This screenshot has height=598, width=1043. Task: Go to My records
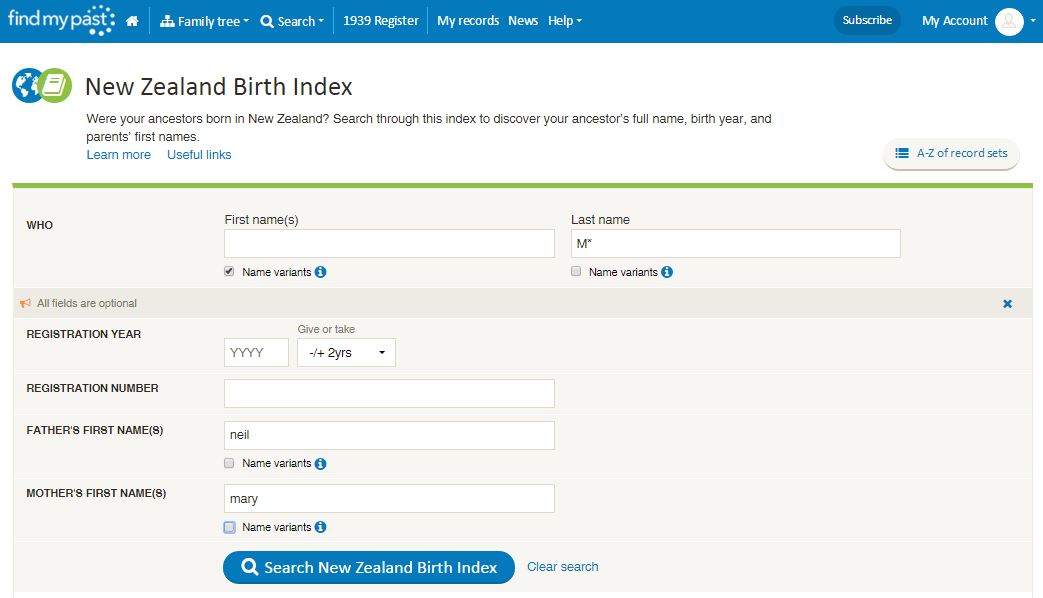point(468,21)
